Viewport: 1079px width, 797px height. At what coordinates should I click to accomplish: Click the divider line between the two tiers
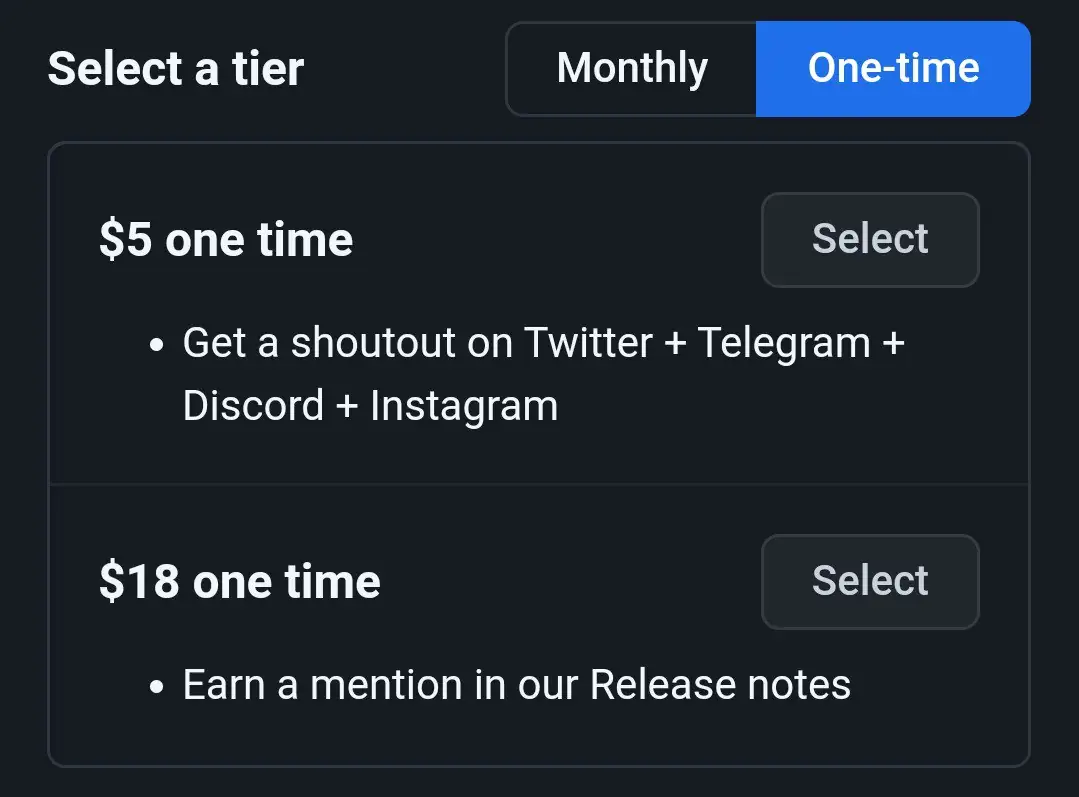(x=539, y=484)
